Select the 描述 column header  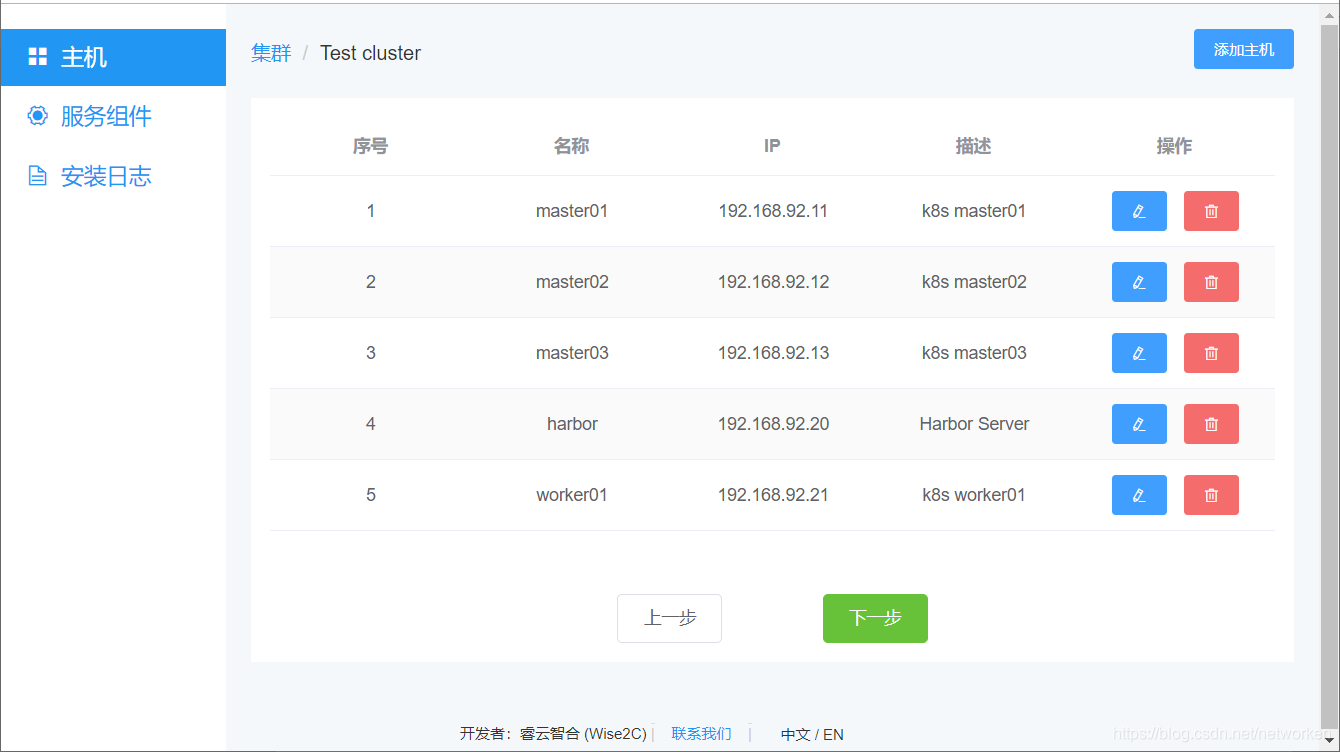973,146
